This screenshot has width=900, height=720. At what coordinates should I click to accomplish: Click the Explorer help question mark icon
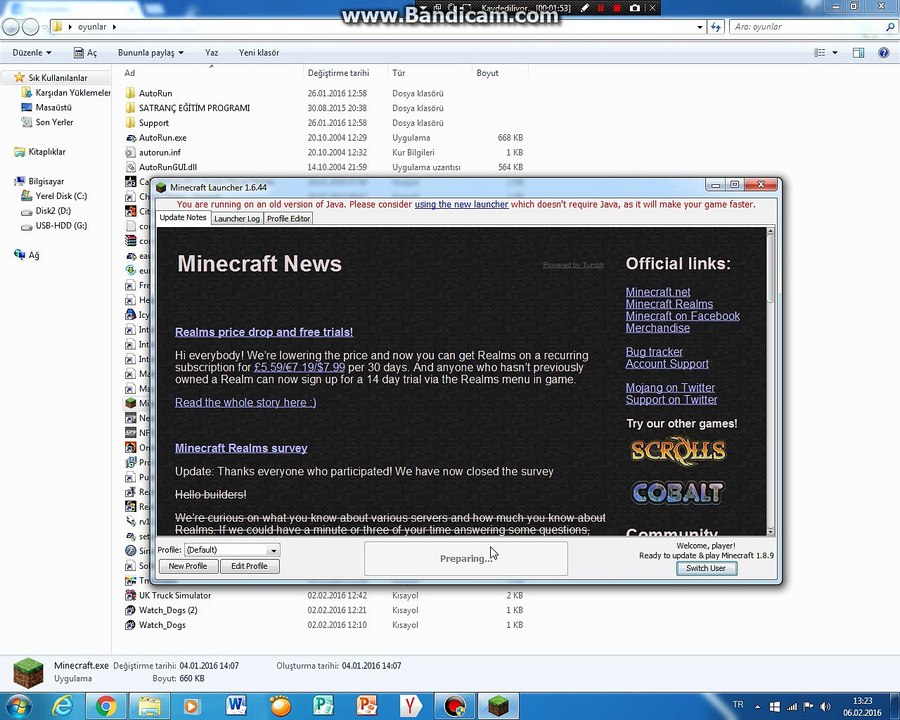click(x=884, y=53)
